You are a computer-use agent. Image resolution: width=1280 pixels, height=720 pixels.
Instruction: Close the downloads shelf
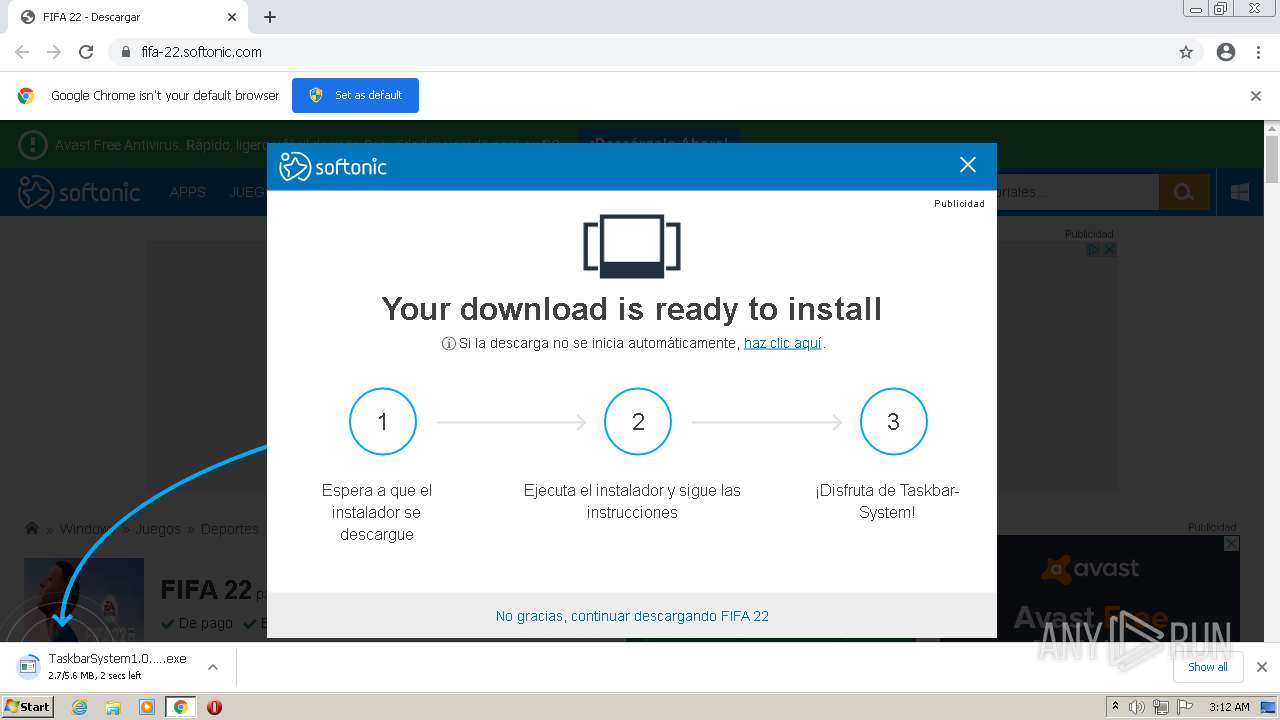1261,667
